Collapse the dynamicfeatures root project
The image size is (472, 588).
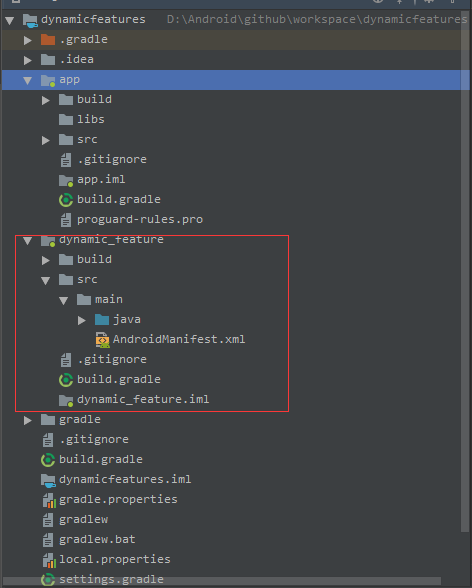tap(10, 20)
